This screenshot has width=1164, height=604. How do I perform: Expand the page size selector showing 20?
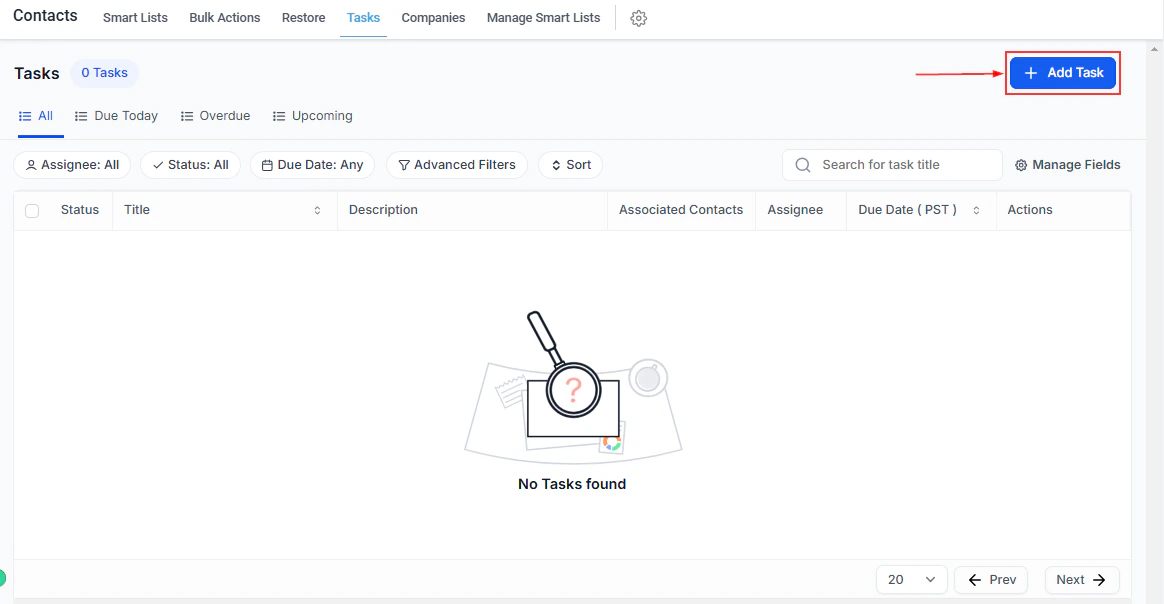(x=912, y=580)
